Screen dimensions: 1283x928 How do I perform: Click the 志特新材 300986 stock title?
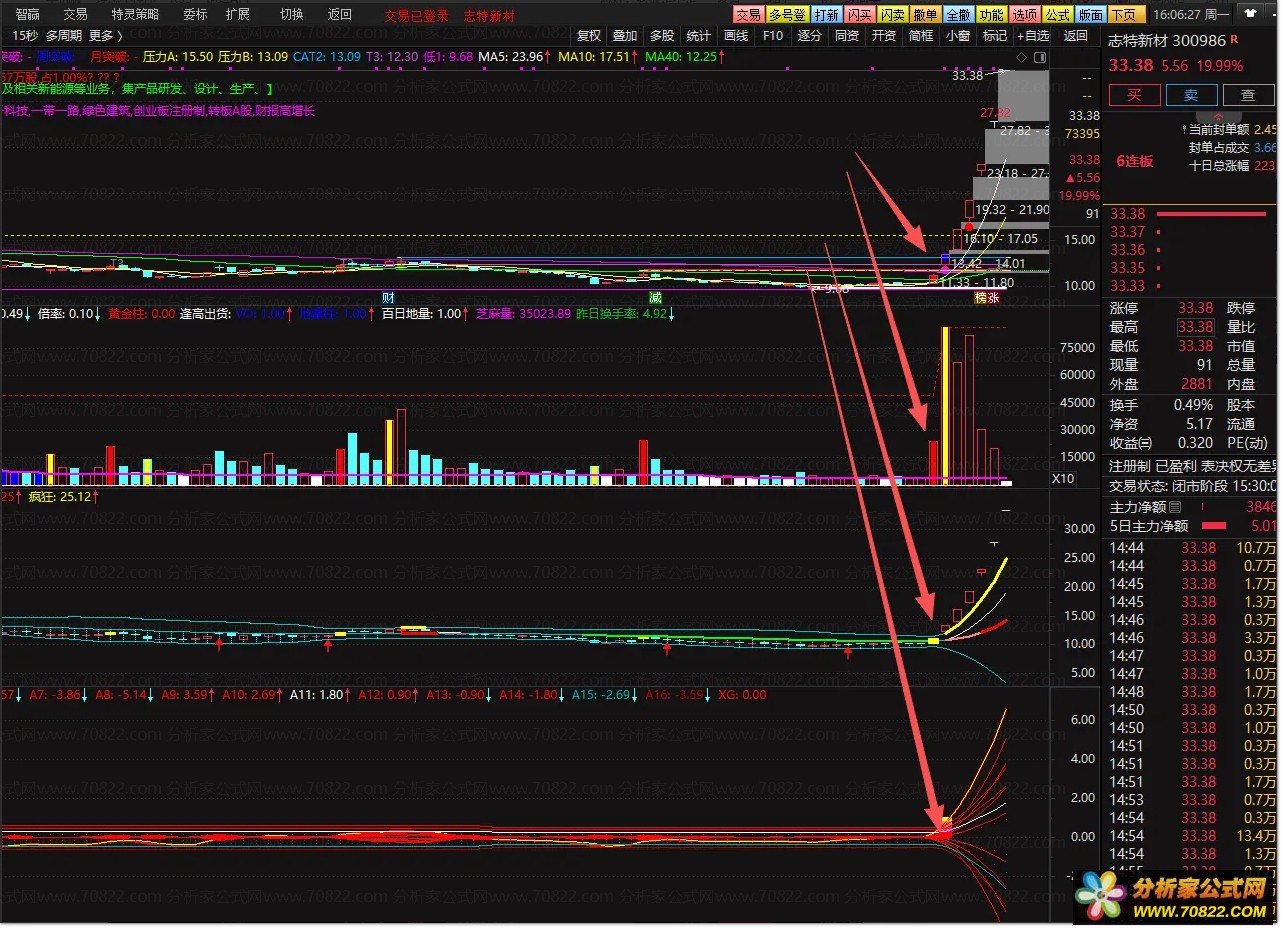click(x=1166, y=41)
